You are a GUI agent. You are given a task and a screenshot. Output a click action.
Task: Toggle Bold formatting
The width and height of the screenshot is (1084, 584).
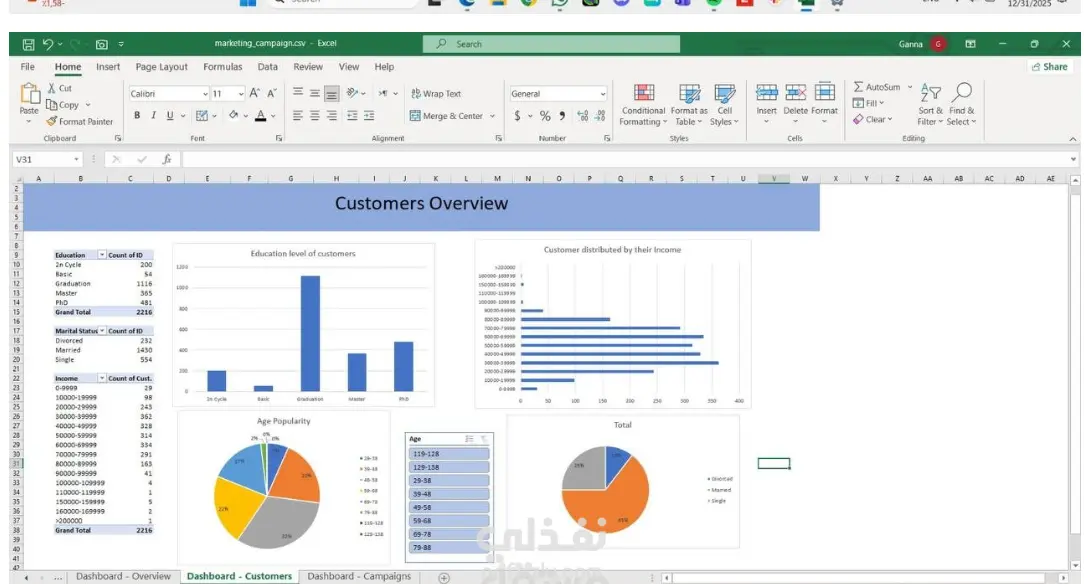tap(137, 115)
